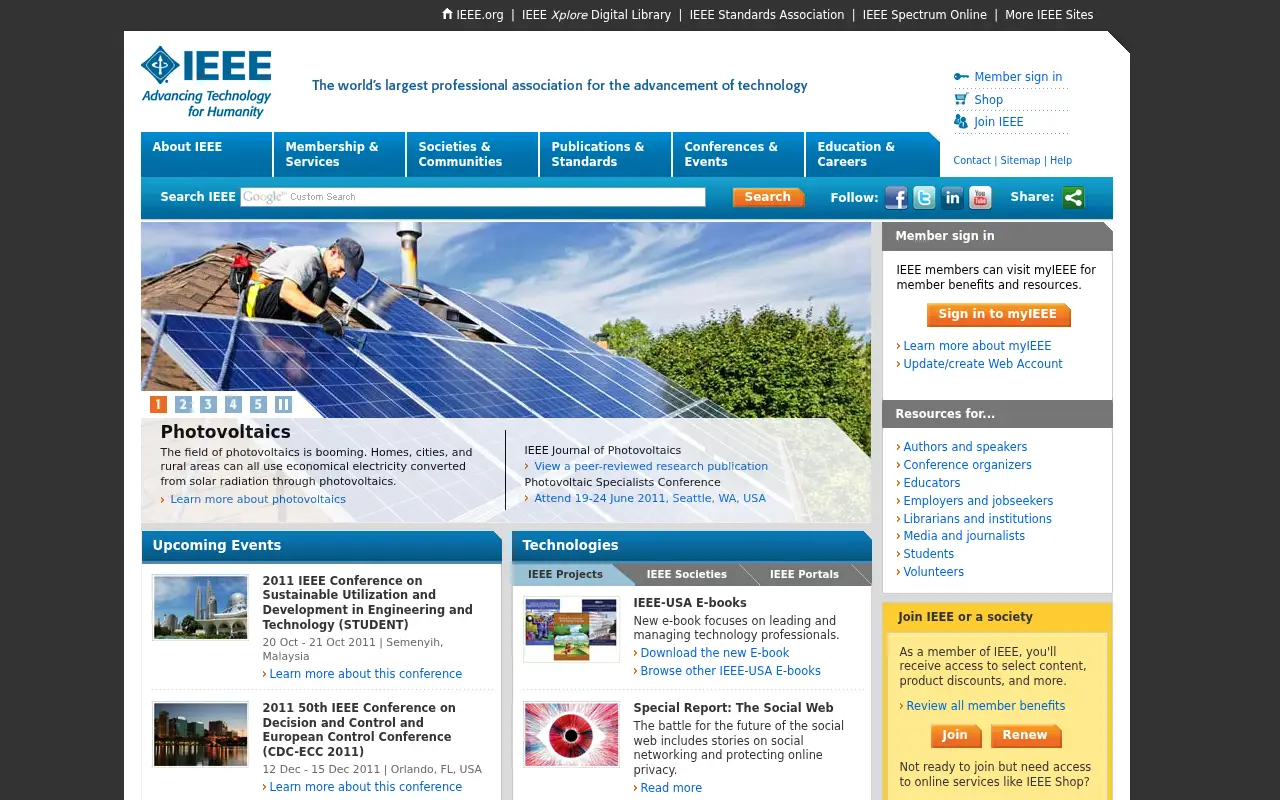Screen dimensions: 1280x800
Task: Open the Contact link
Action: pos(972,160)
